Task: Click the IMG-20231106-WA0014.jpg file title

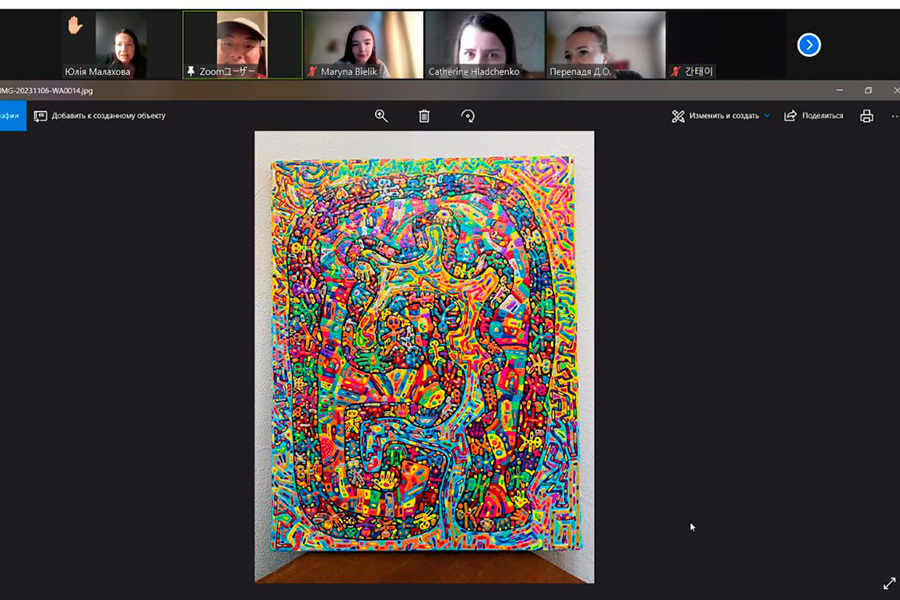Action: pos(46,91)
